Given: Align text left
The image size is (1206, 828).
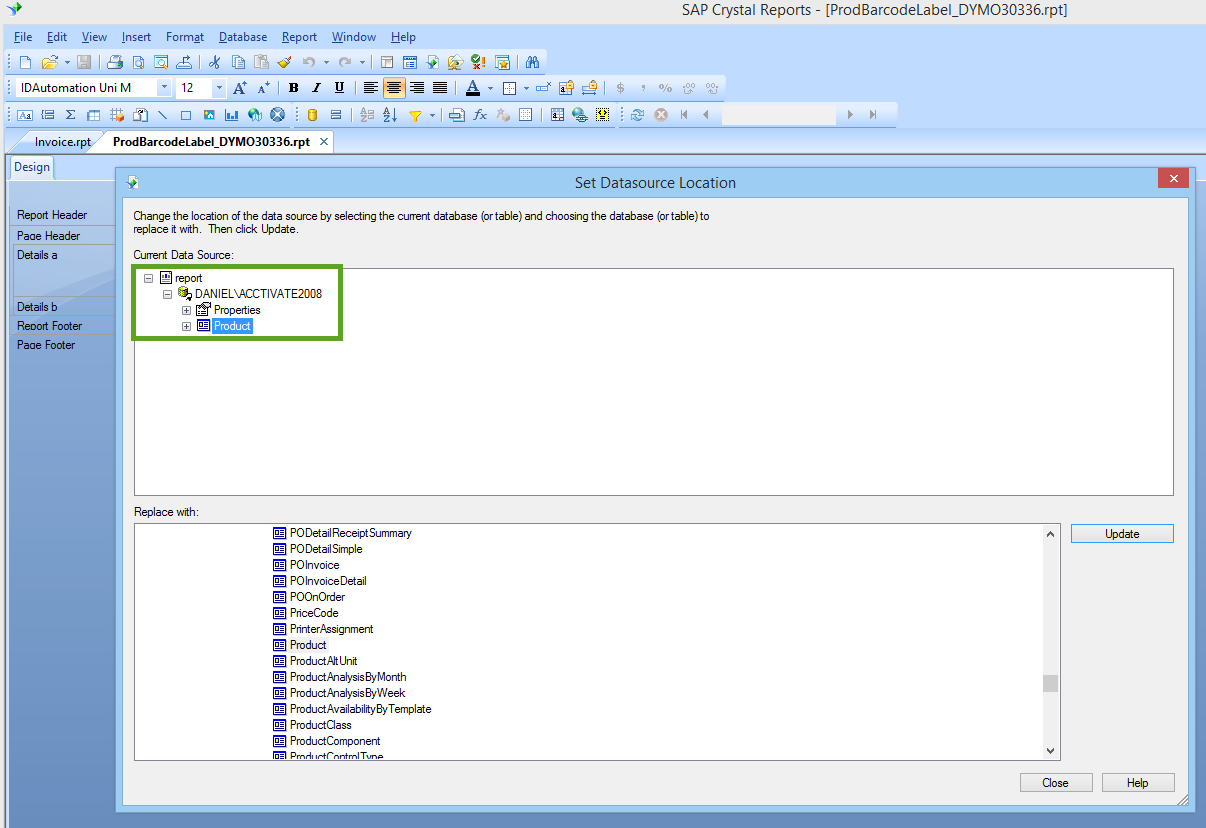Looking at the screenshot, I should 371,88.
